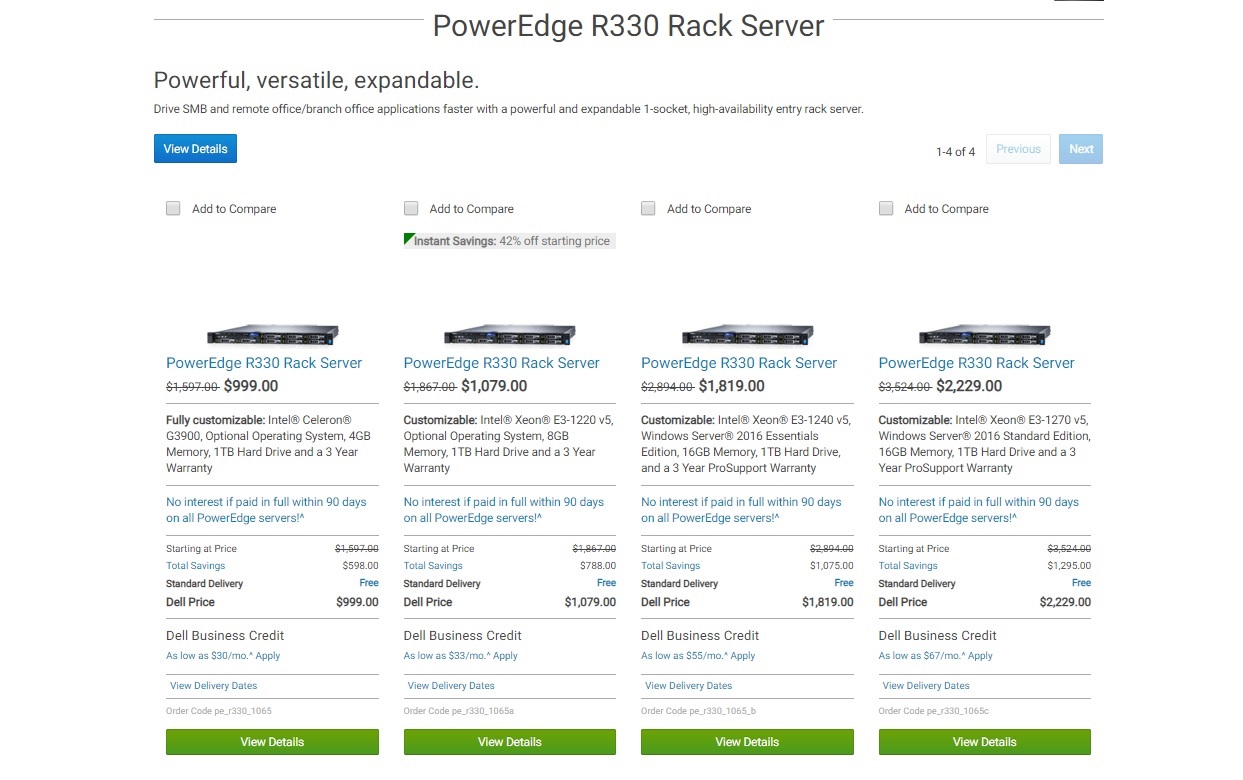Image resolution: width=1243 pixels, height=780 pixels.
Task: Open View Delivery Dates for order pe_r330_1065_b
Action: [x=688, y=686]
